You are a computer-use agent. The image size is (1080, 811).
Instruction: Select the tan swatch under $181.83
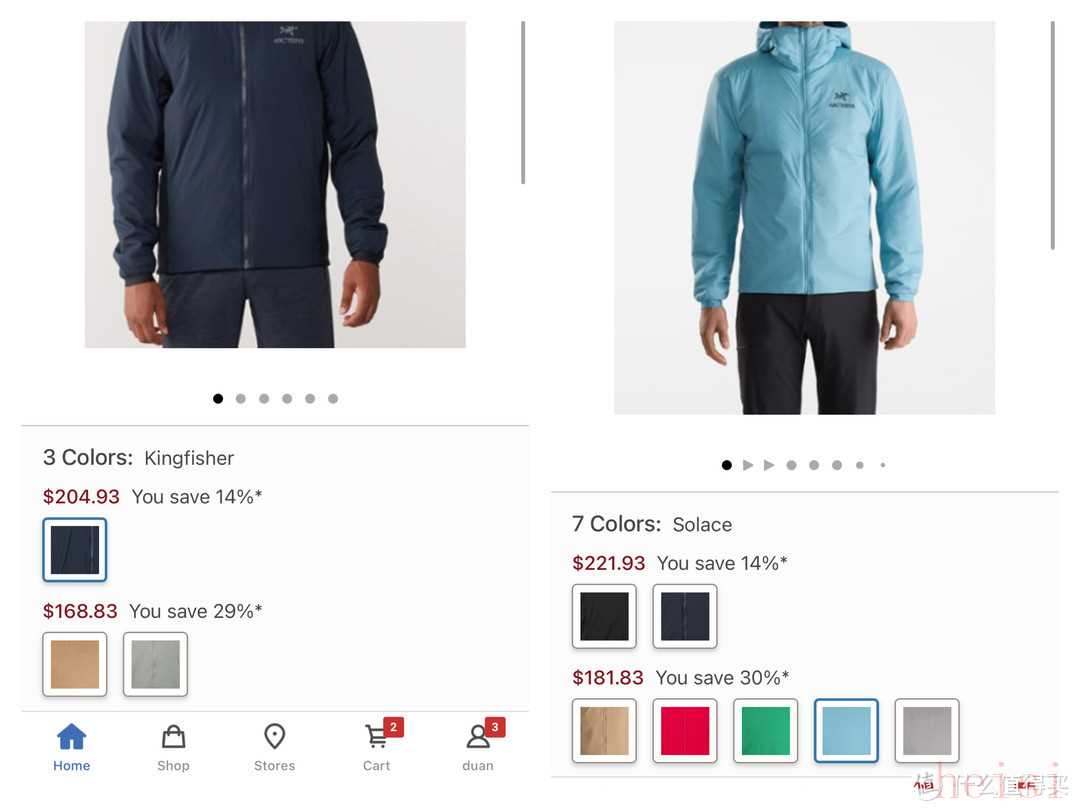coord(604,731)
